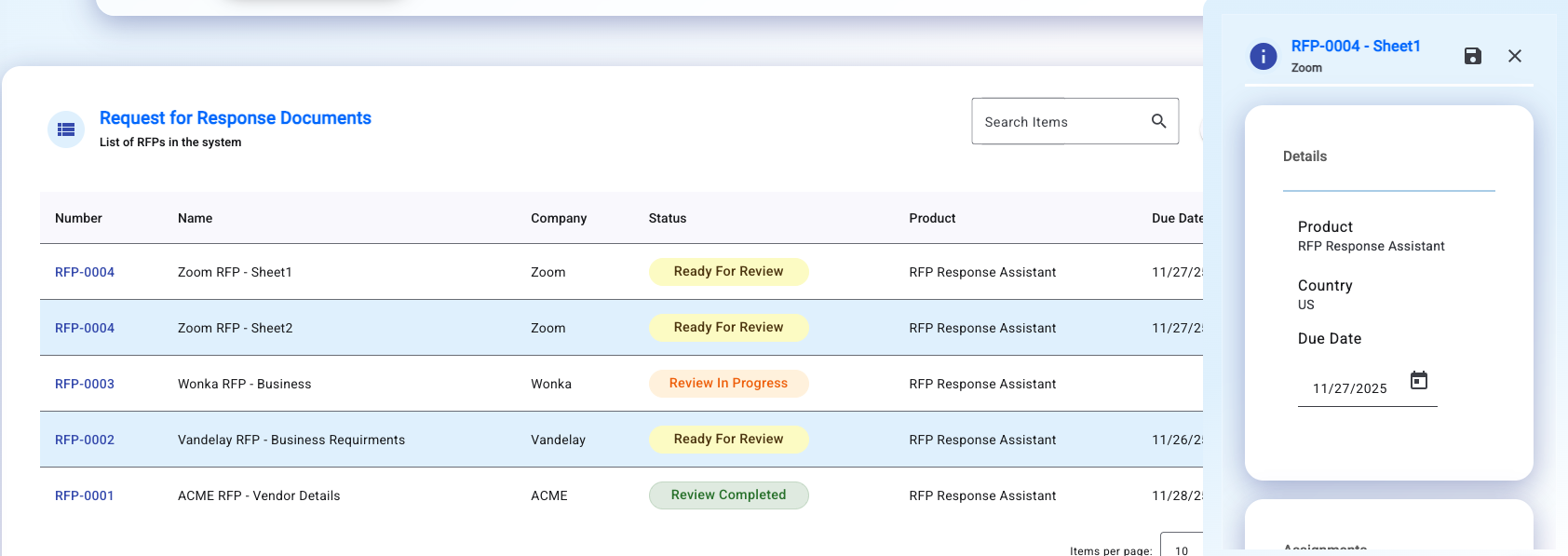This screenshot has height=556, width=1568.
Task: Sort by the Number column header
Action: [x=78, y=218]
